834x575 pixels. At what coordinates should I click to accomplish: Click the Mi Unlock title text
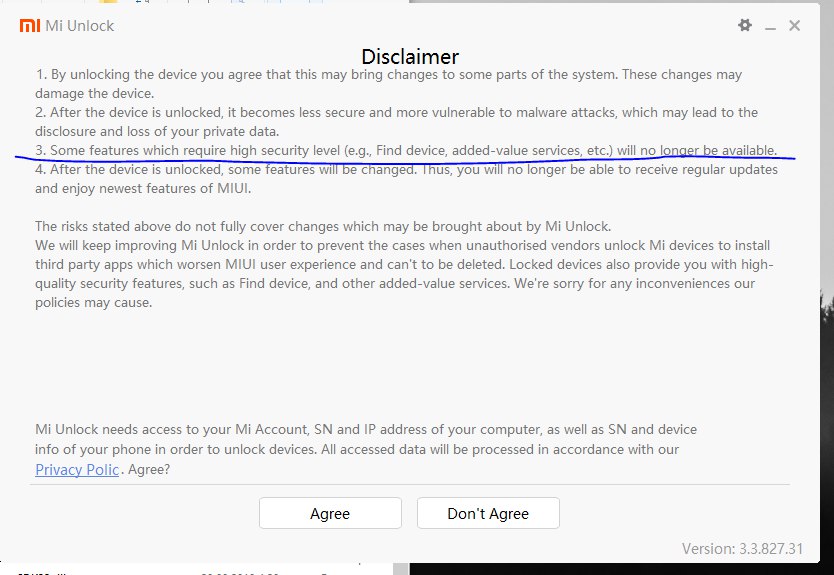tap(80, 26)
